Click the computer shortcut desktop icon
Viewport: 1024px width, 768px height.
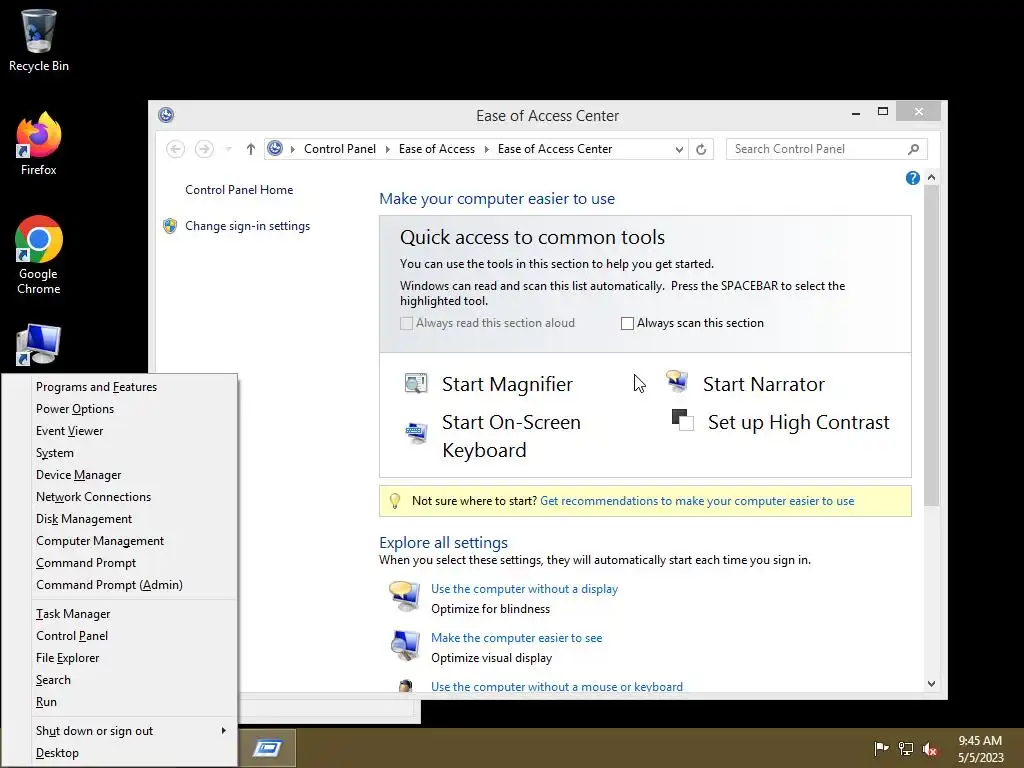tap(39, 345)
